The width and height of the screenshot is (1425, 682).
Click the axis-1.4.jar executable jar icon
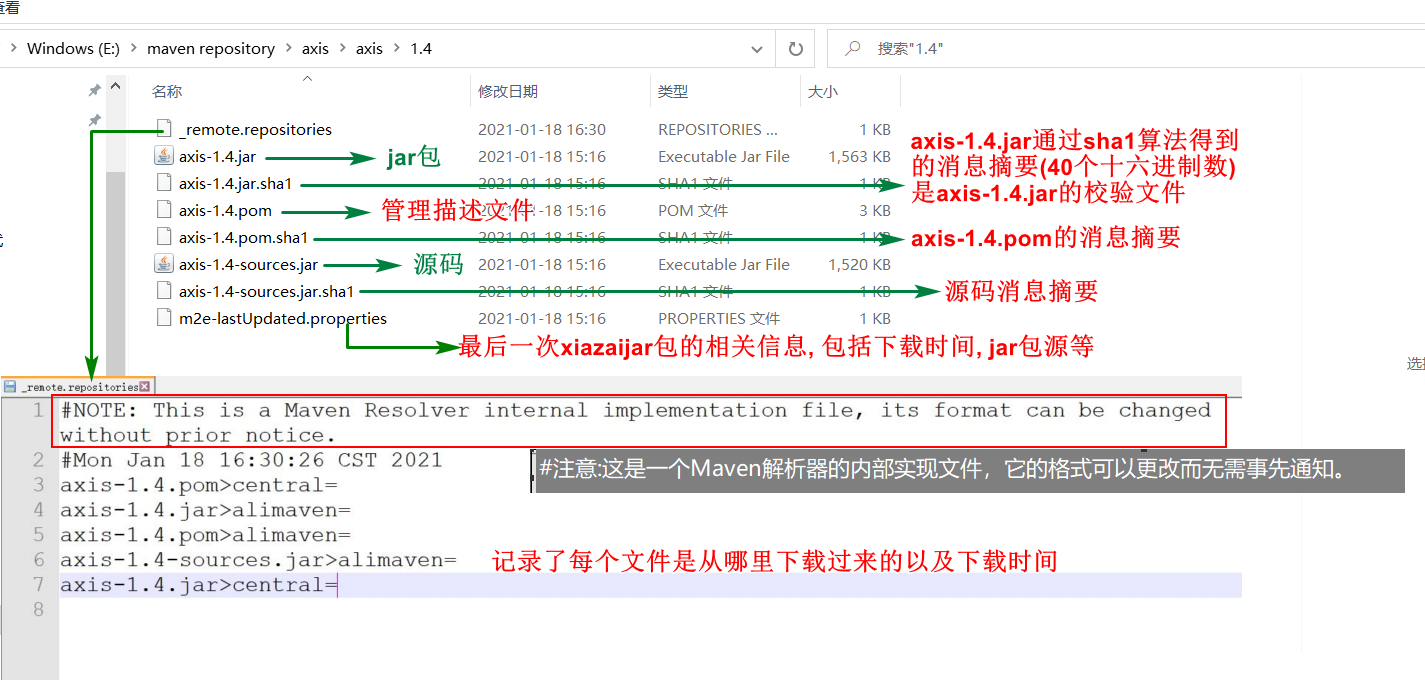pyautogui.click(x=163, y=157)
